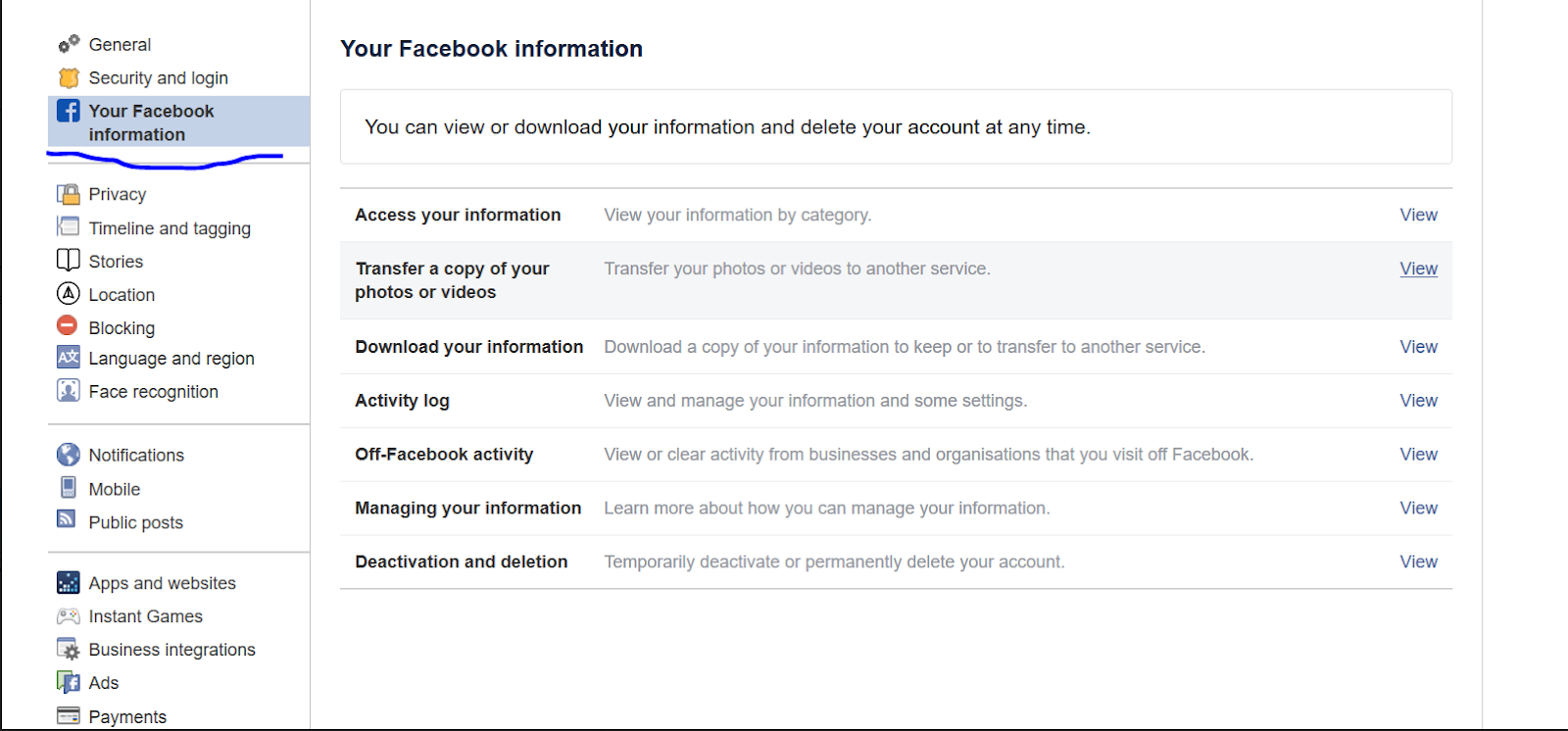Open Ads settings
This screenshot has width=1568, height=731.
(x=103, y=683)
